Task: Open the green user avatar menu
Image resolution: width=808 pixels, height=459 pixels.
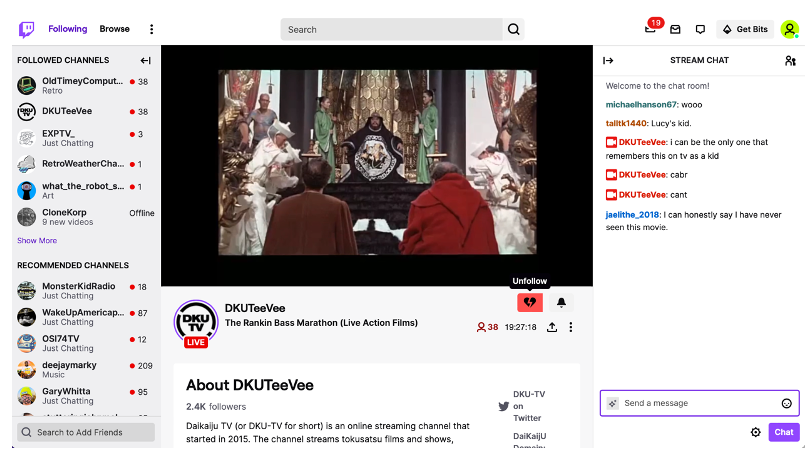Action: pos(789,29)
